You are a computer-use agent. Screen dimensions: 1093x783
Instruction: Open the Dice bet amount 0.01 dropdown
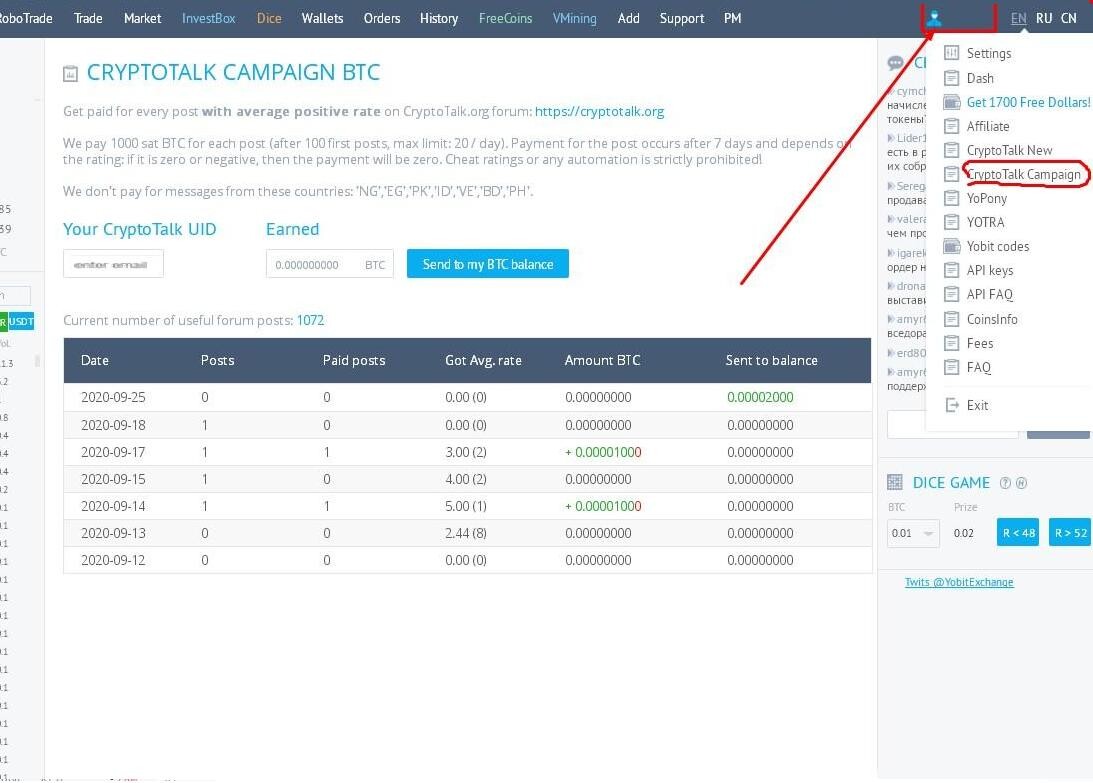912,533
